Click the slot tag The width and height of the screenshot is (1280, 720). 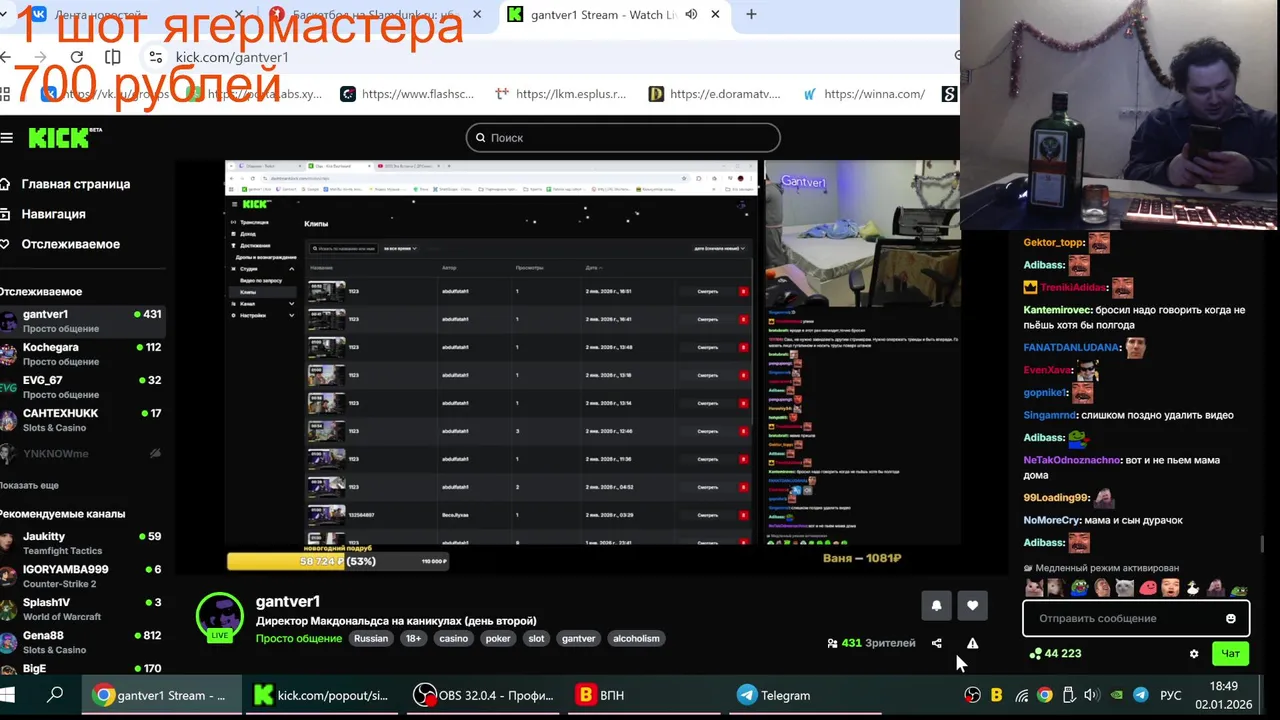click(536, 638)
